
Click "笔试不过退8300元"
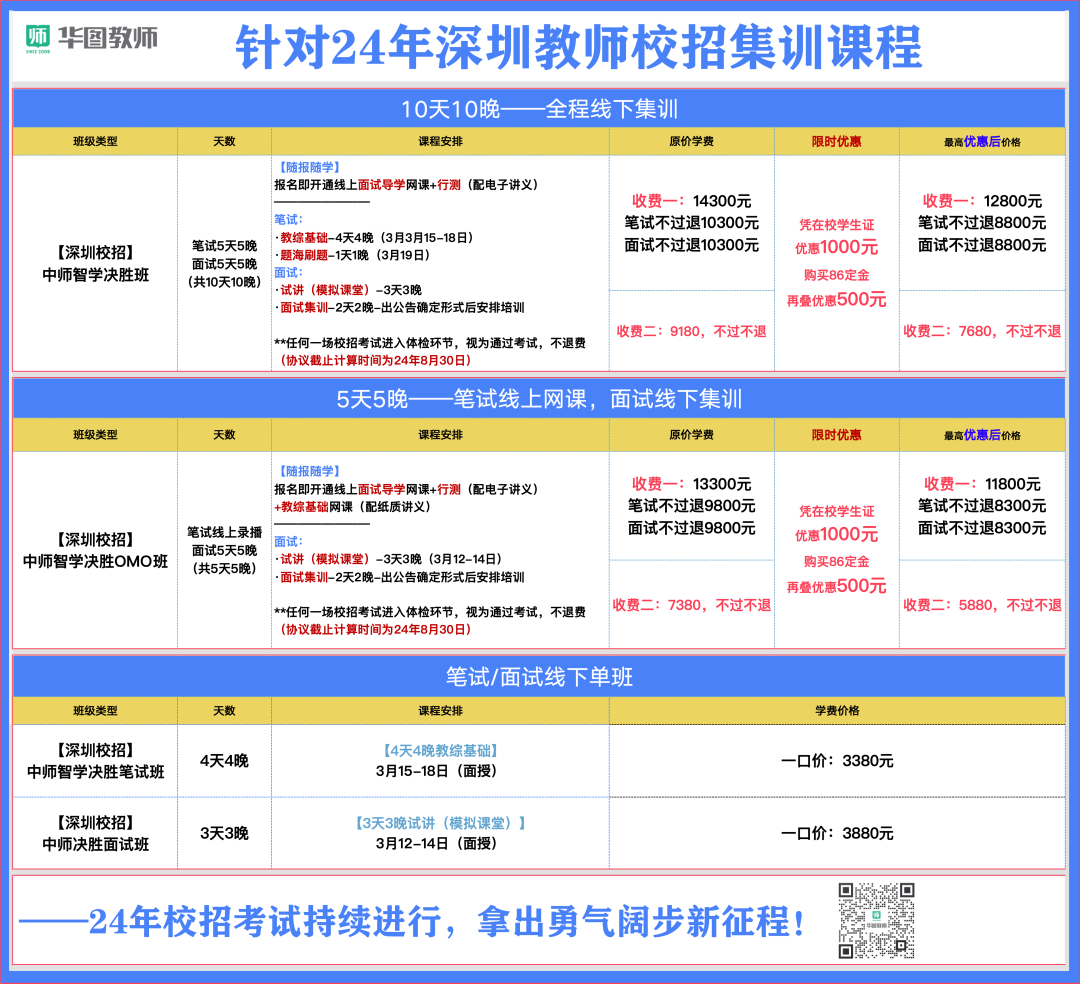click(982, 506)
